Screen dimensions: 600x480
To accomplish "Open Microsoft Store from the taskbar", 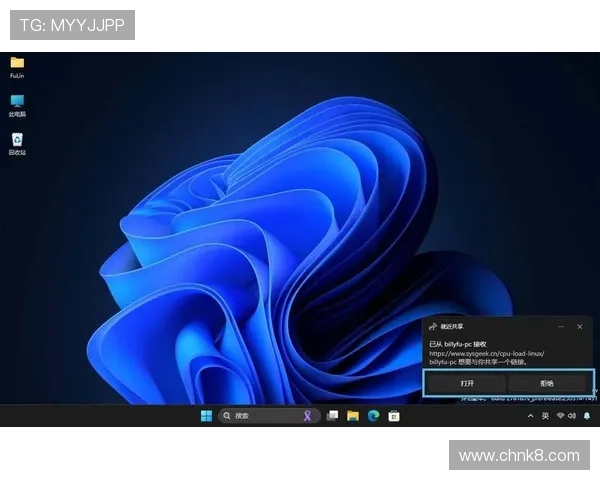I will click(x=394, y=416).
